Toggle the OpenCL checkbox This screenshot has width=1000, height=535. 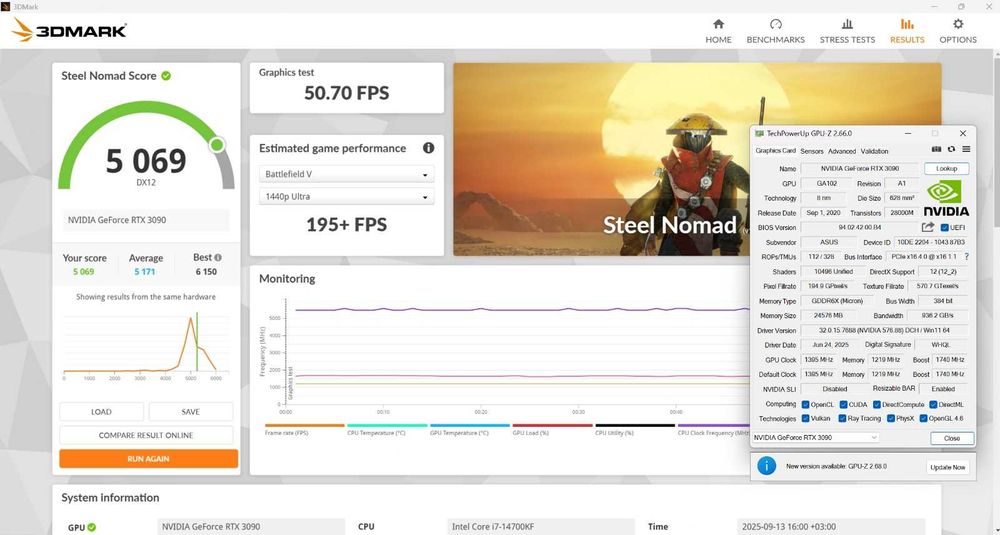[805, 405]
